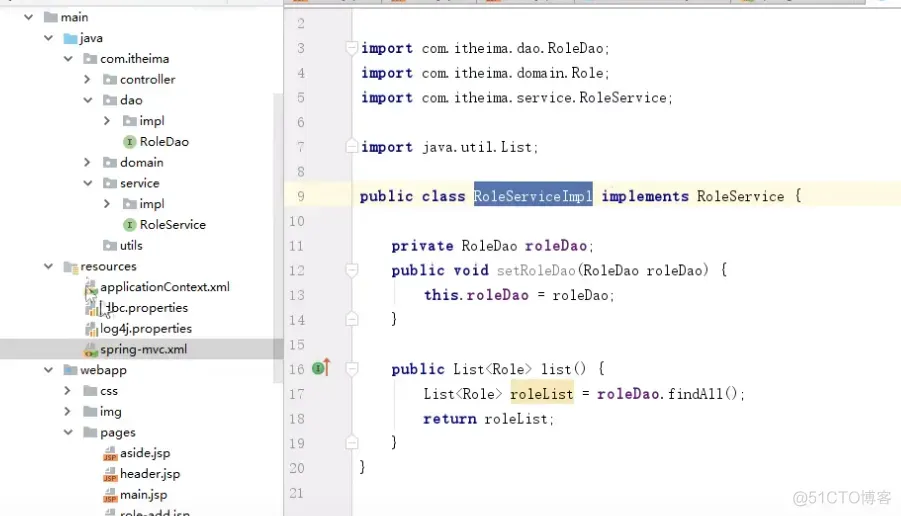Collapse the service package chevron

click(x=87, y=183)
